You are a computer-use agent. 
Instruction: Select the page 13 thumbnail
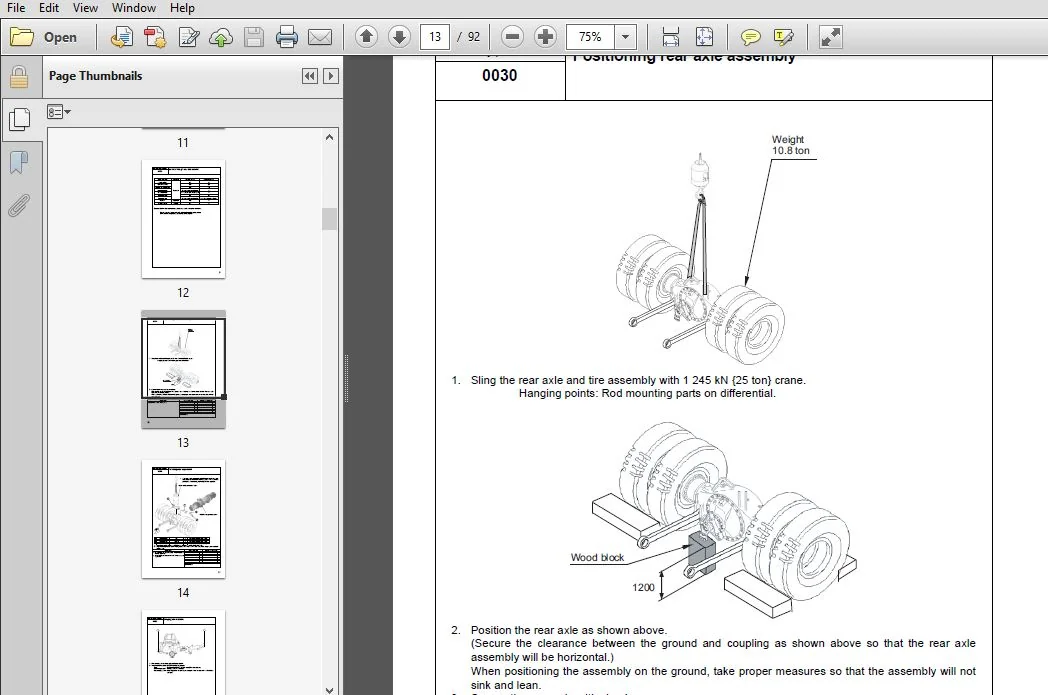[x=183, y=369]
